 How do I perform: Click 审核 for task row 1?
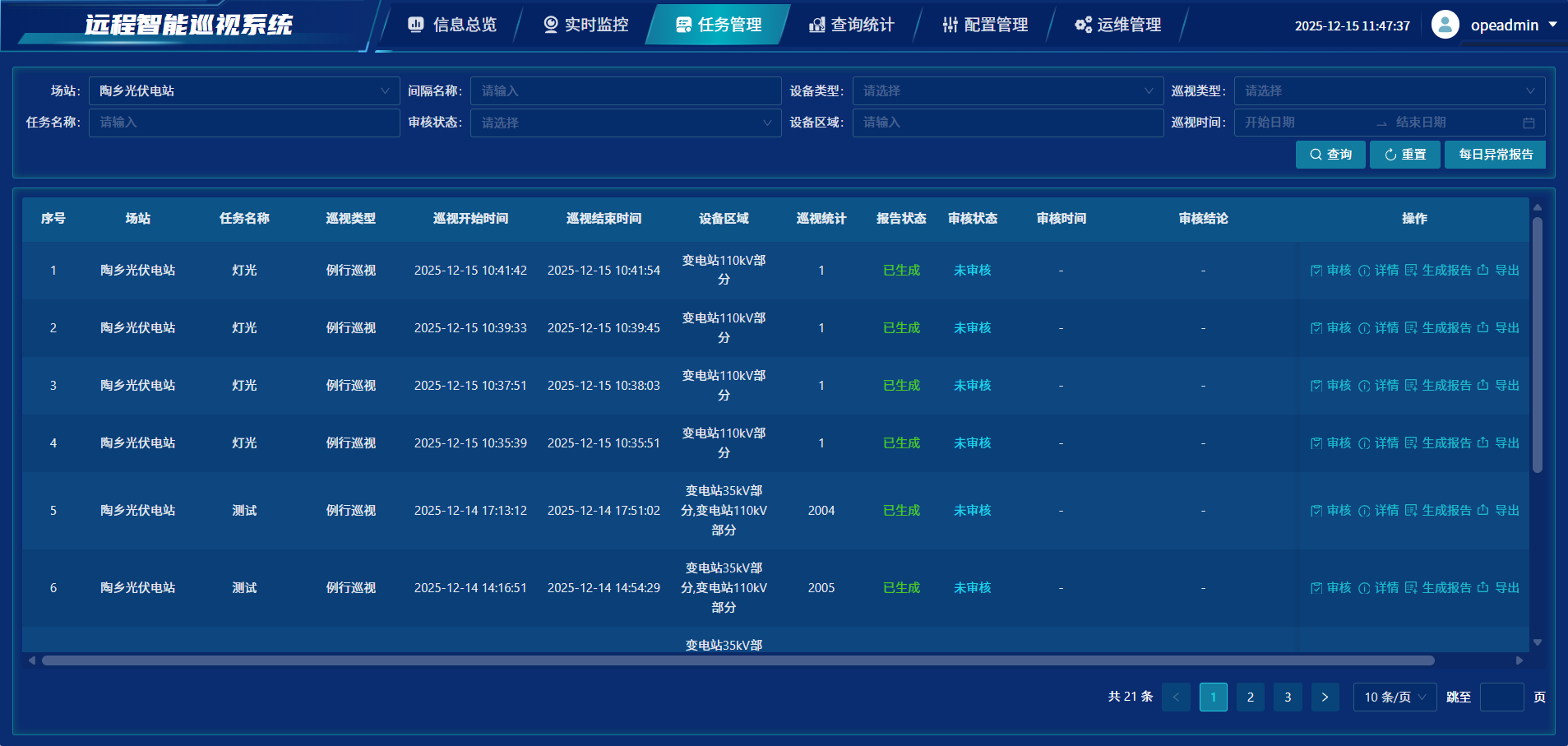1330,271
